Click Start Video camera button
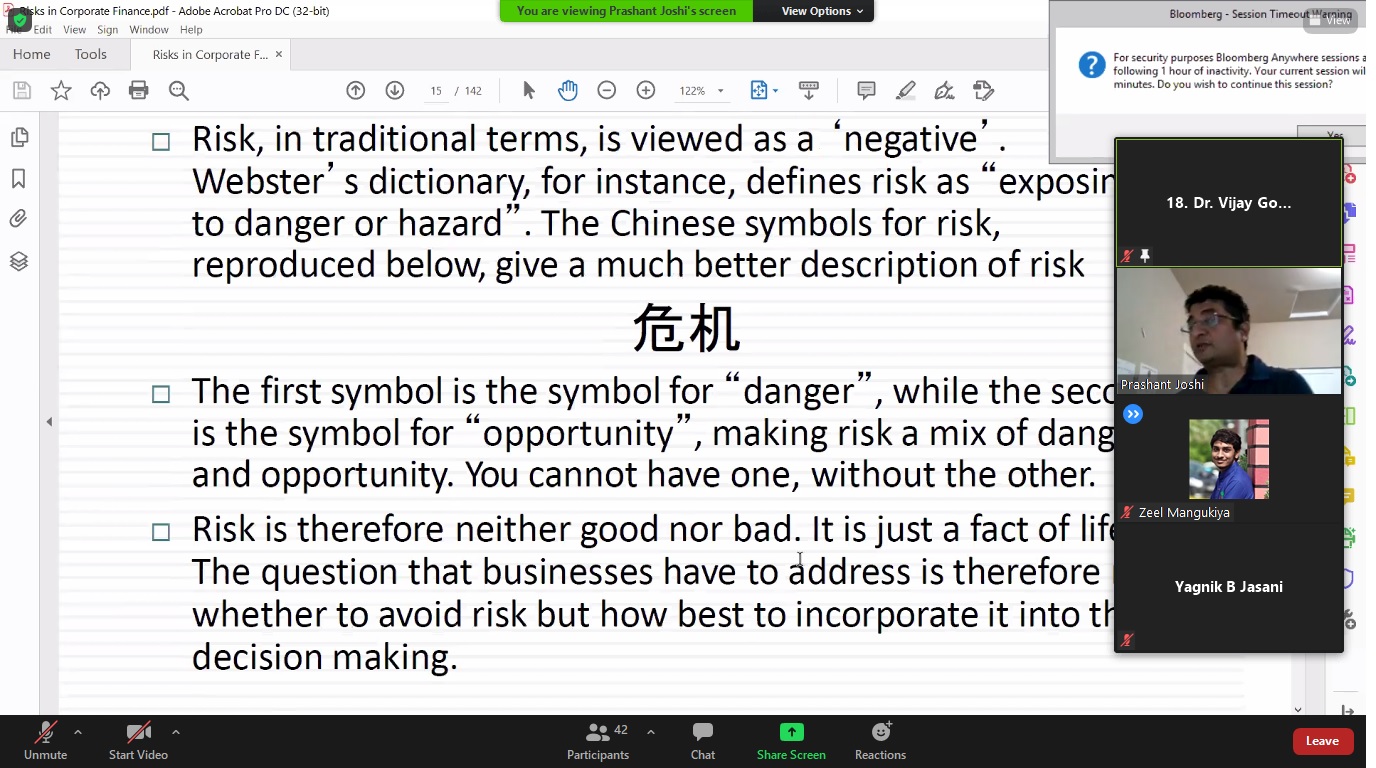The width and height of the screenshot is (1376, 768). pyautogui.click(x=138, y=742)
